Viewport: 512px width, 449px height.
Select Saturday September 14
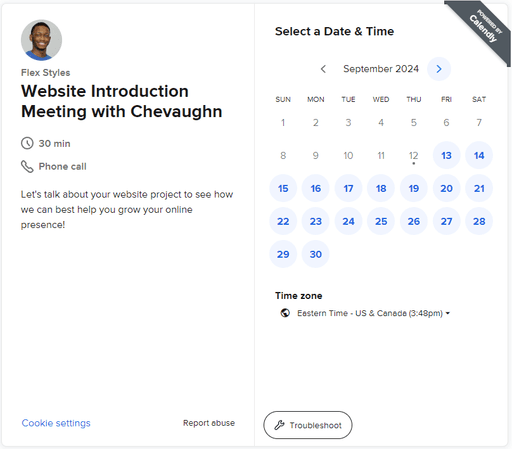[479, 155]
